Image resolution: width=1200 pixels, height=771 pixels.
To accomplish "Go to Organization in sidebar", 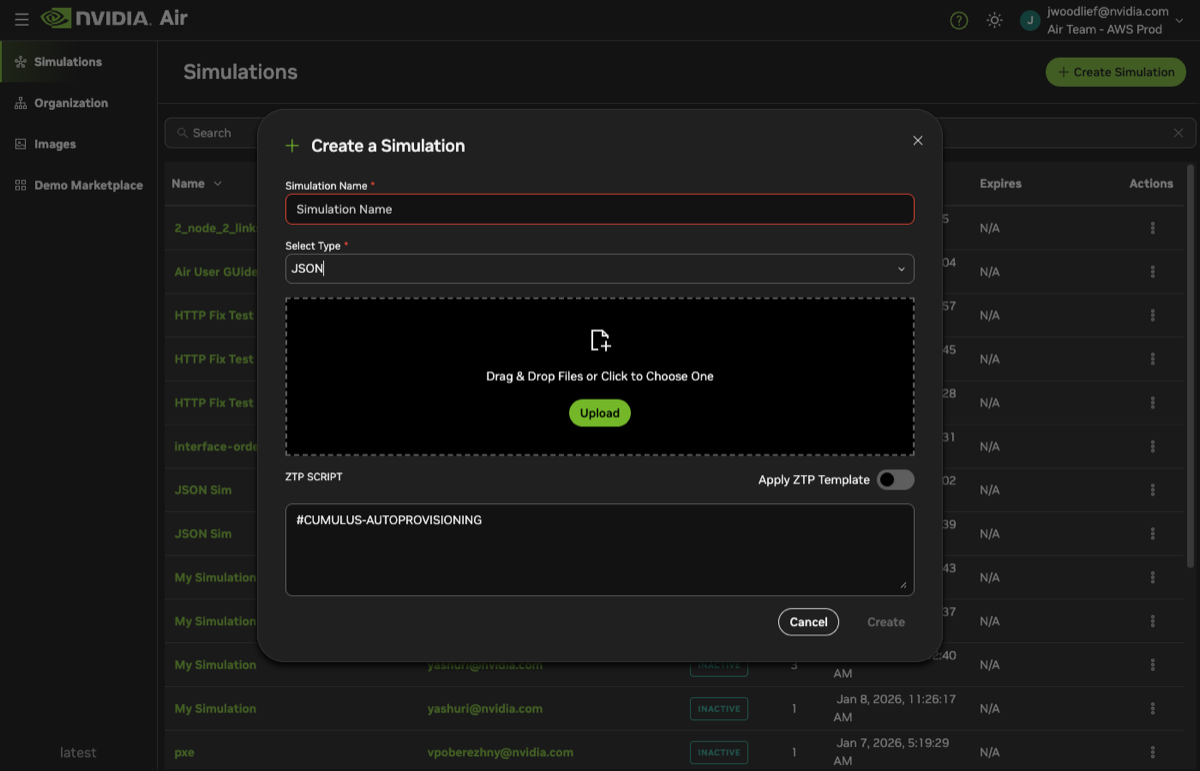I will (70, 103).
